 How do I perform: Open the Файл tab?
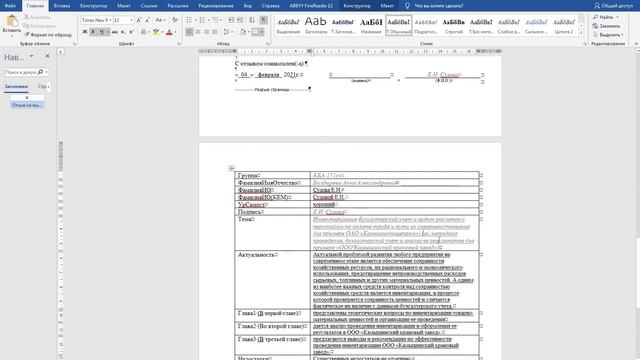(x=10, y=6)
